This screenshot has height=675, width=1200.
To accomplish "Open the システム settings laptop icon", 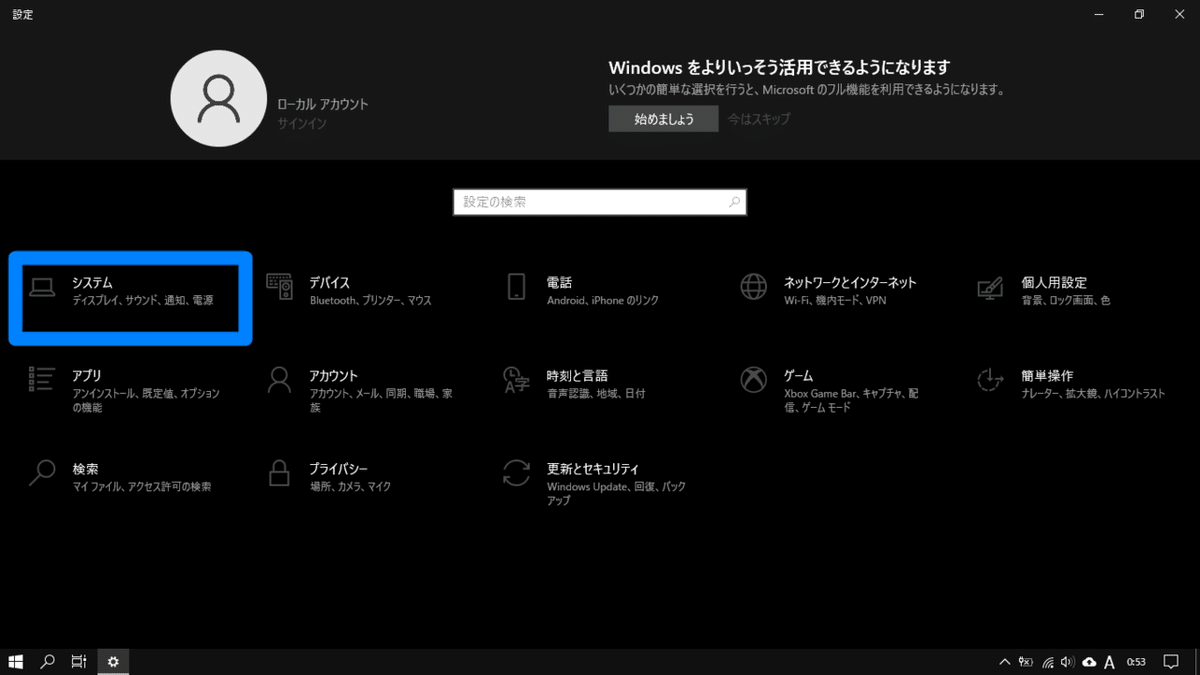I will pyautogui.click(x=42, y=289).
